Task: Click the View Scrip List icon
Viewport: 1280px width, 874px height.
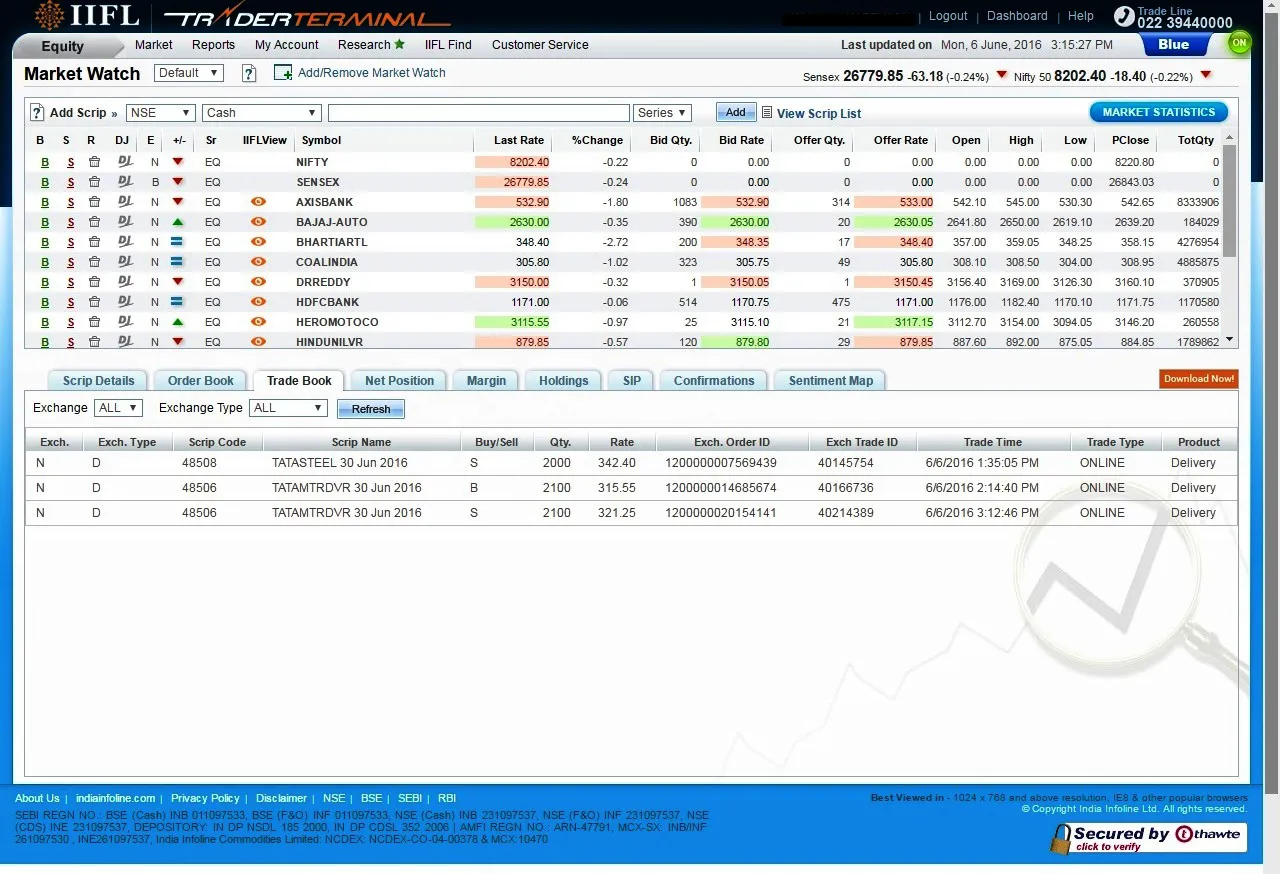Action: point(767,113)
